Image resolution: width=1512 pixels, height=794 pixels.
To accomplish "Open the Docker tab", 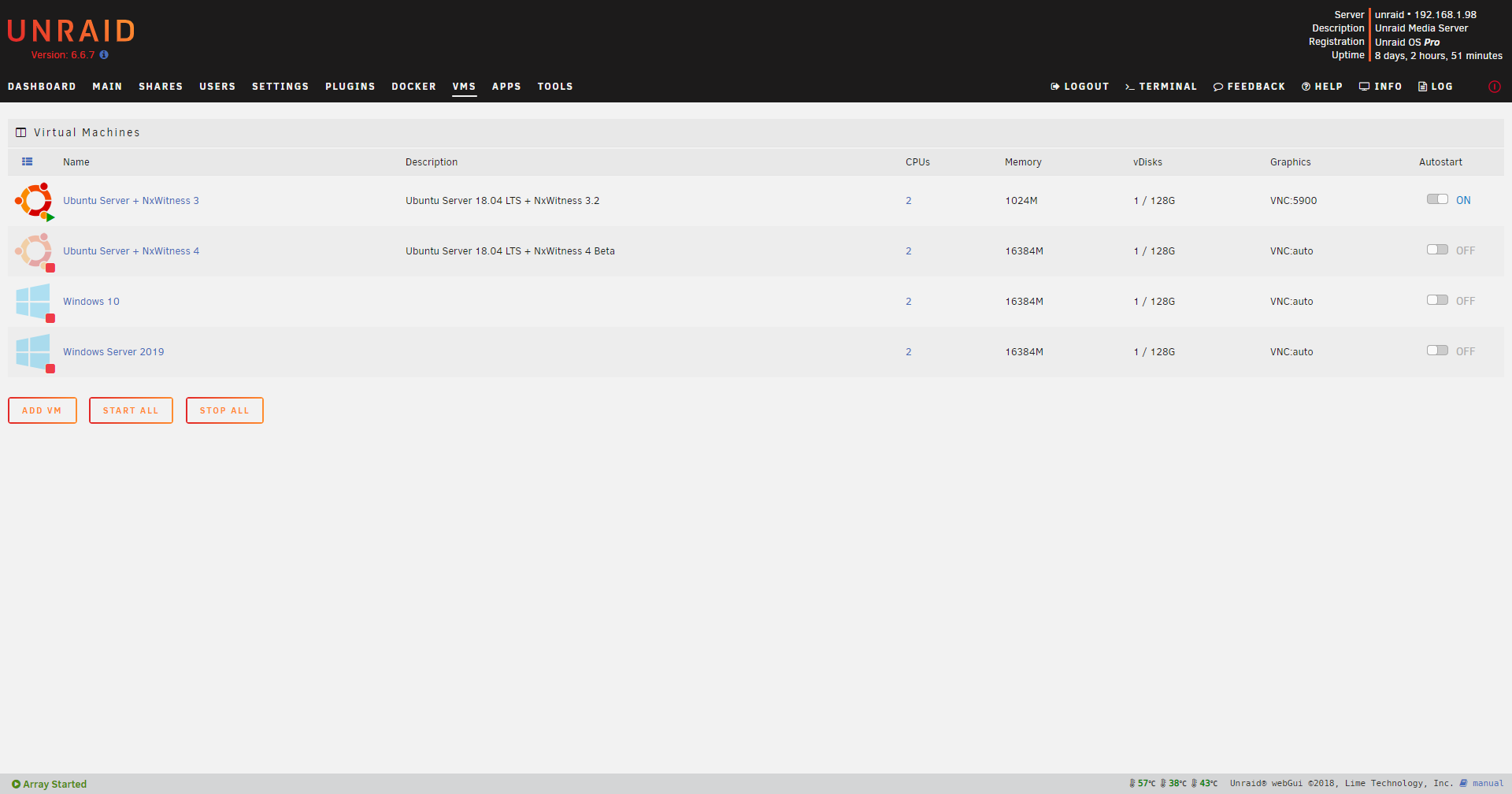I will (413, 87).
